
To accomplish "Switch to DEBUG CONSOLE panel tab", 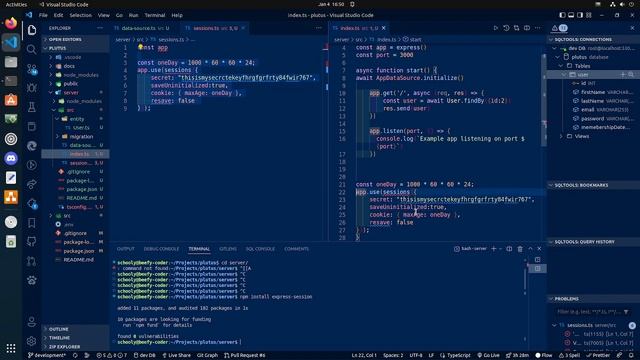I will pos(161,249).
